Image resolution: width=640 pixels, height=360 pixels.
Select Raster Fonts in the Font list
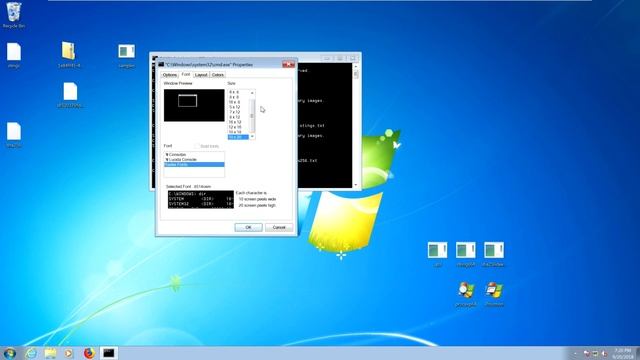click(x=194, y=164)
